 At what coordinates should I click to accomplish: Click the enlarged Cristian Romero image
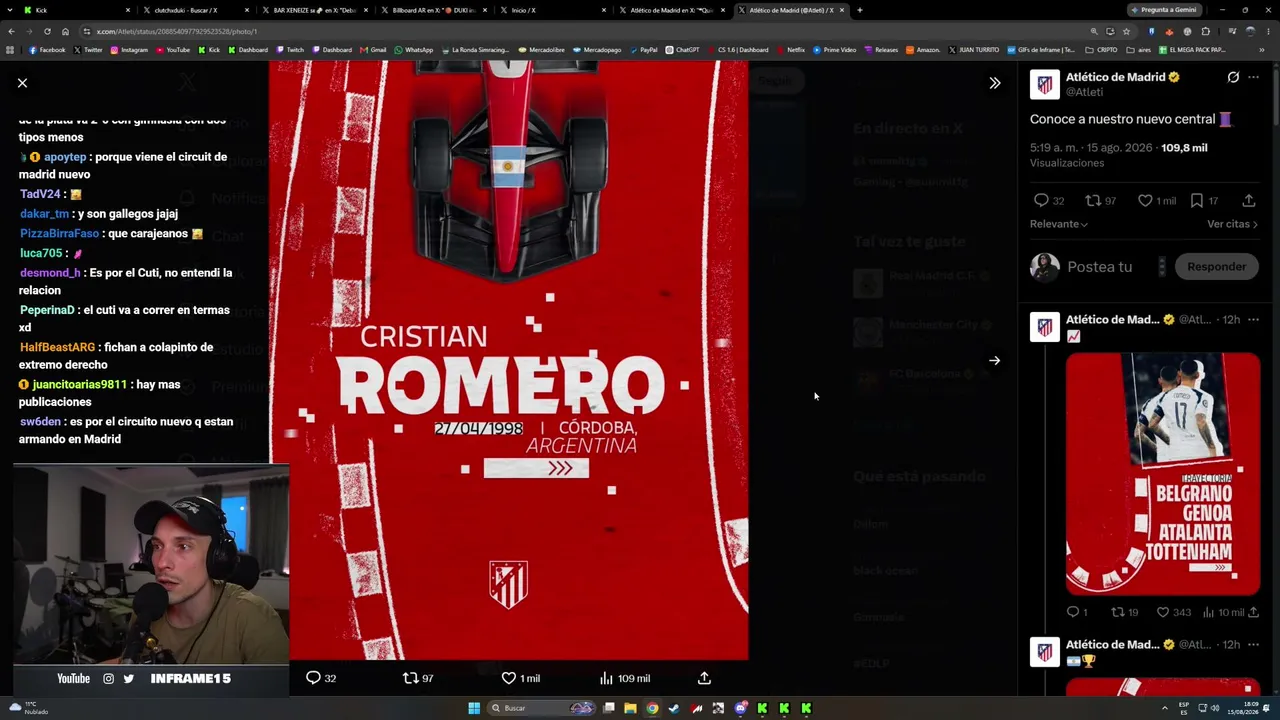click(508, 360)
